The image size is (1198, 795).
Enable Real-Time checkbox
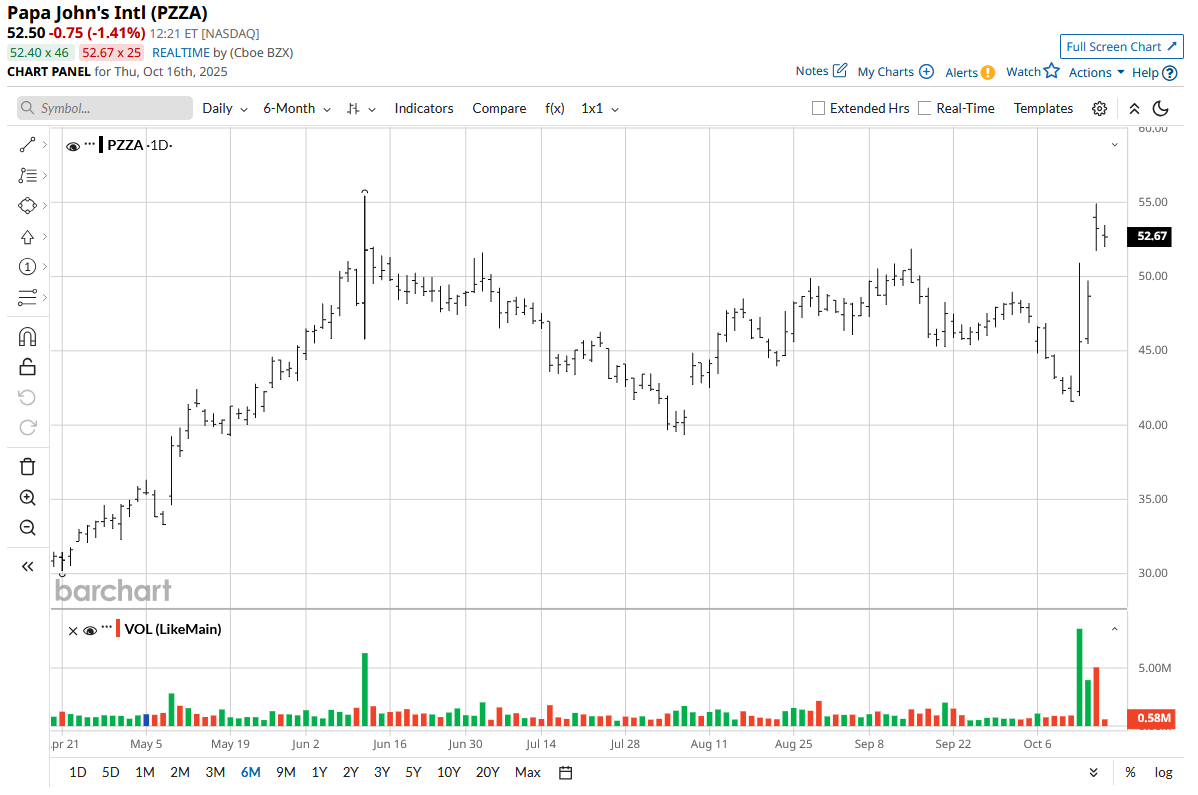pyautogui.click(x=924, y=108)
